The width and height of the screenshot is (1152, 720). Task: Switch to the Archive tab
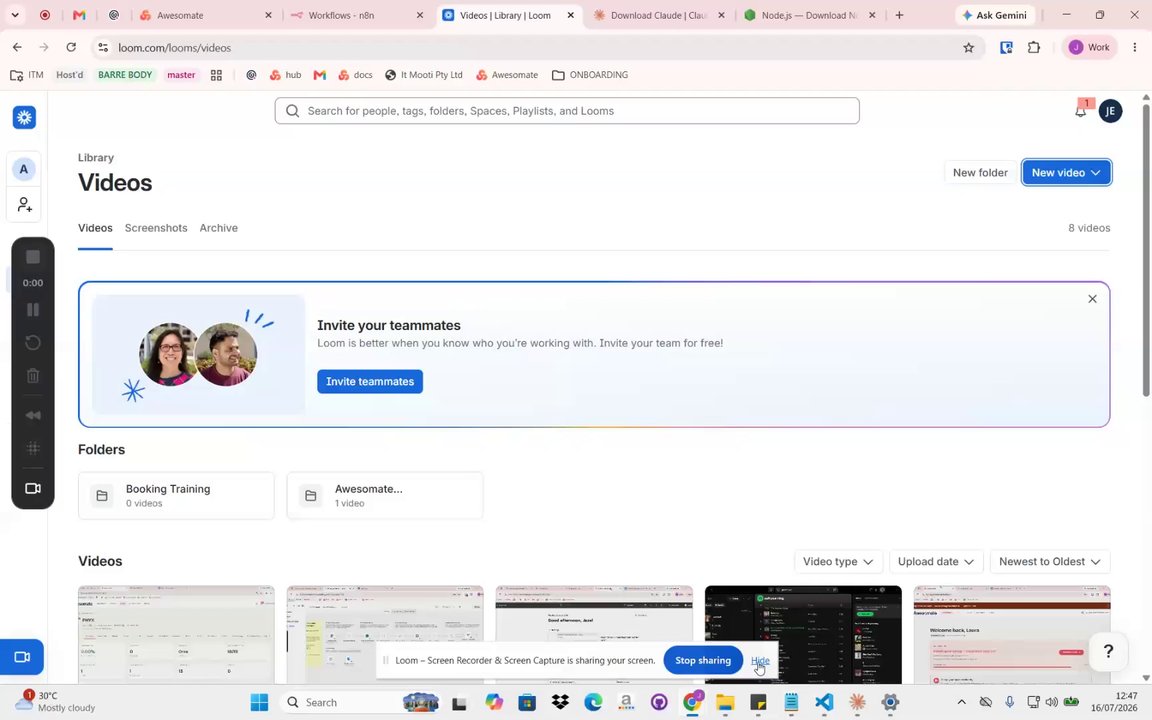tap(218, 228)
